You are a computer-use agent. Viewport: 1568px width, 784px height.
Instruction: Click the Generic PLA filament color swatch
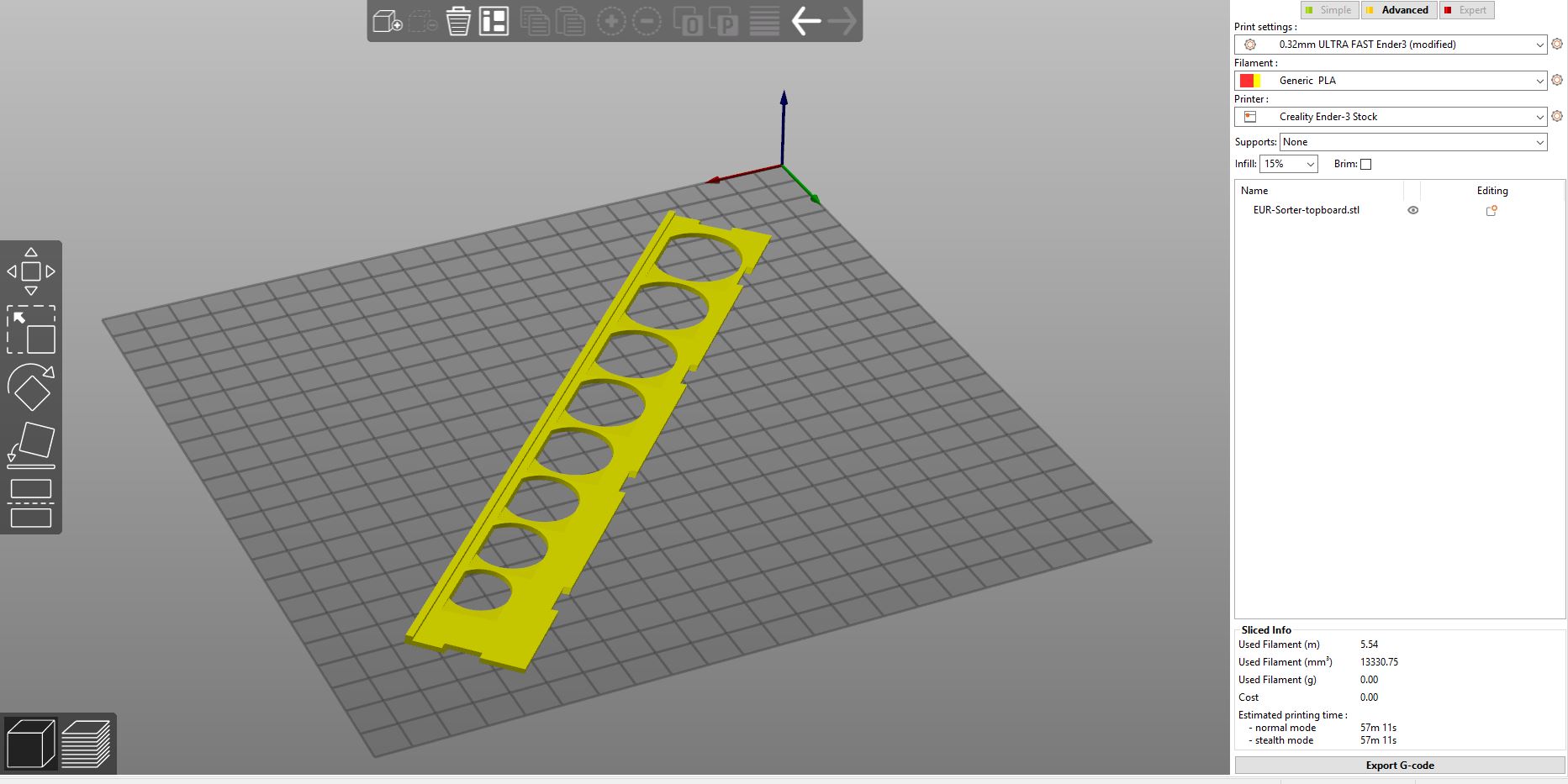[1249, 80]
